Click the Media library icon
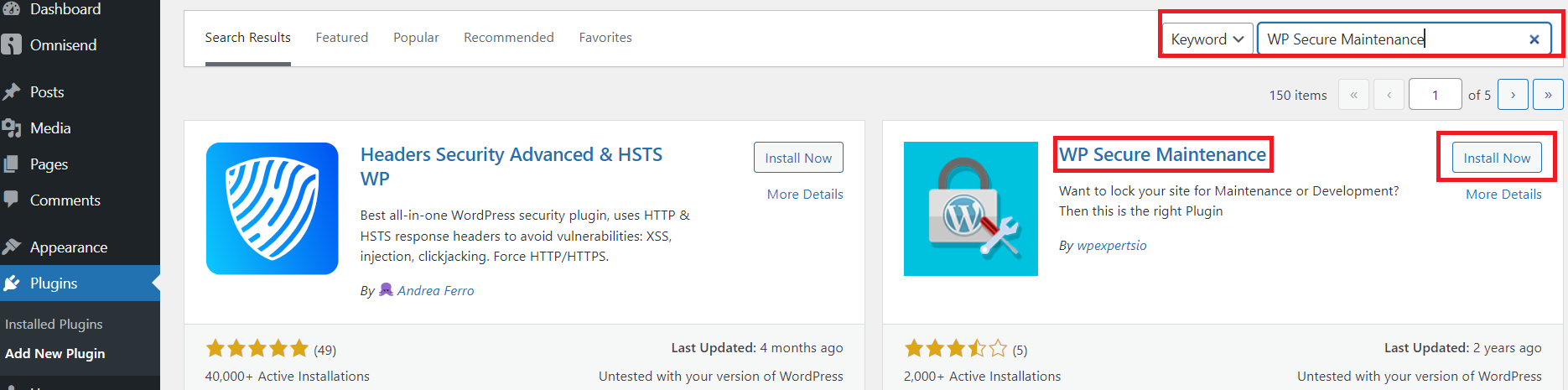This screenshot has width=1568, height=390. click(12, 127)
